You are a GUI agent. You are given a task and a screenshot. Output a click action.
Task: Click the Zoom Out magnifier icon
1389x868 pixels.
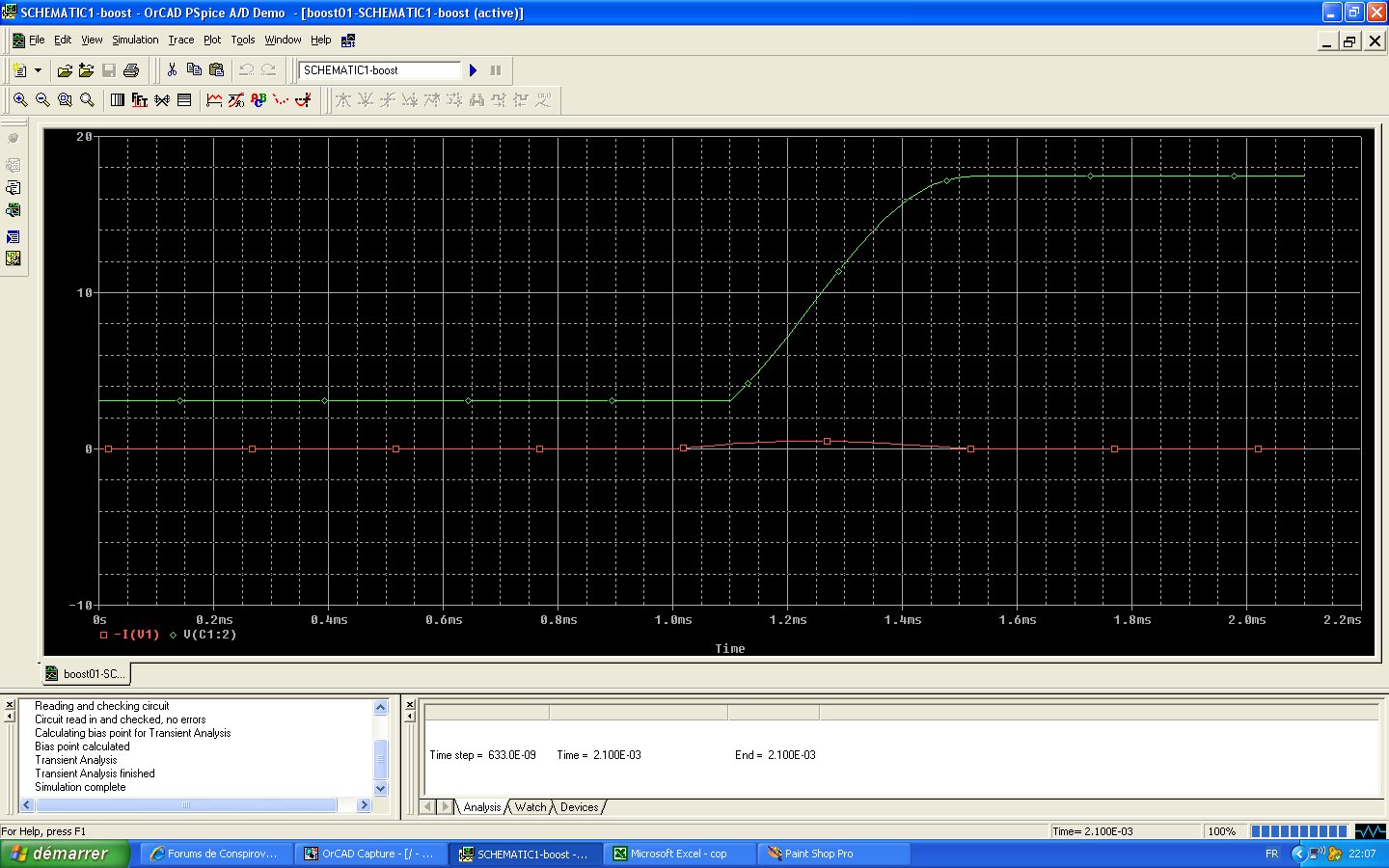click(x=42, y=99)
